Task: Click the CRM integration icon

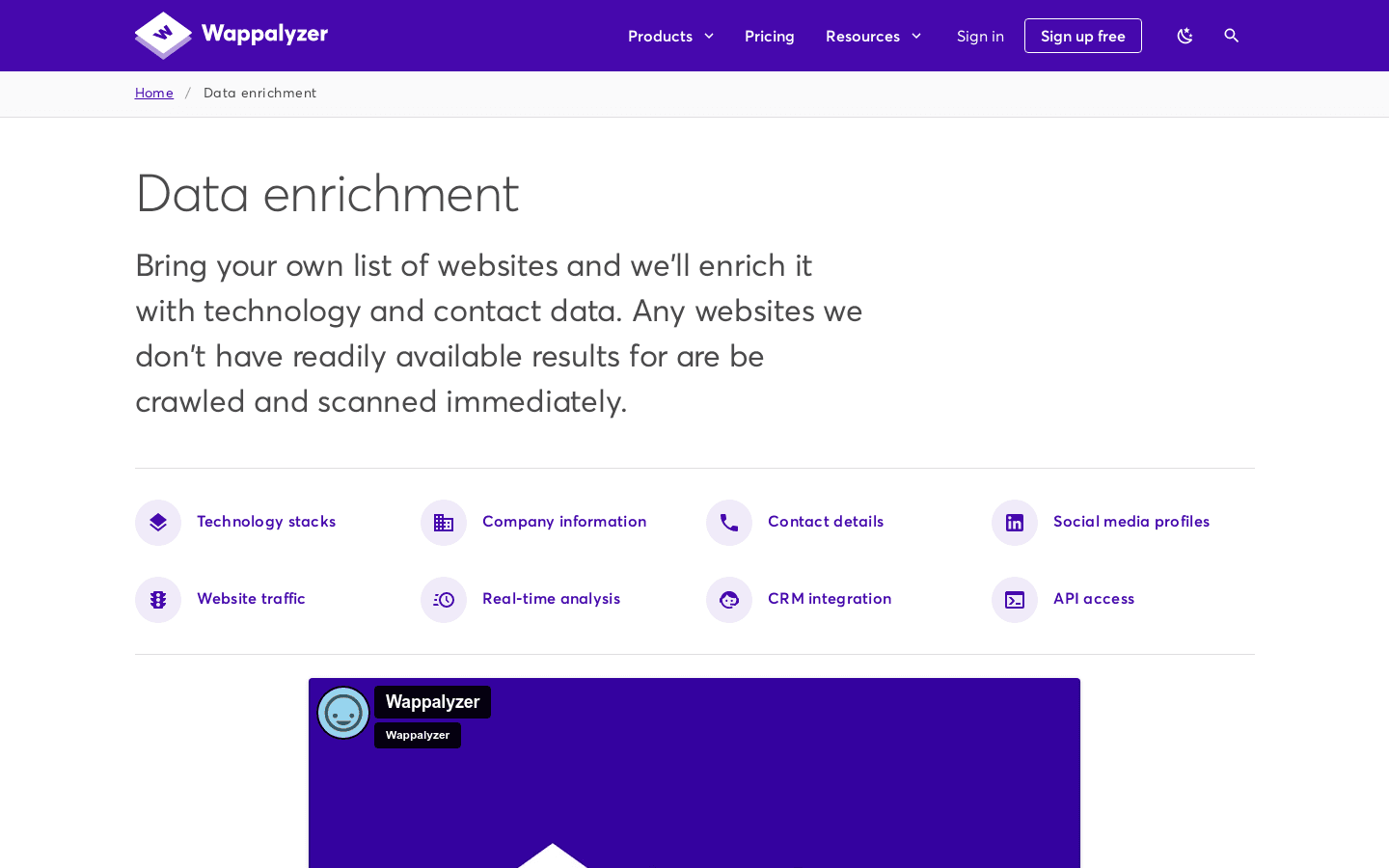Action: [x=728, y=599]
